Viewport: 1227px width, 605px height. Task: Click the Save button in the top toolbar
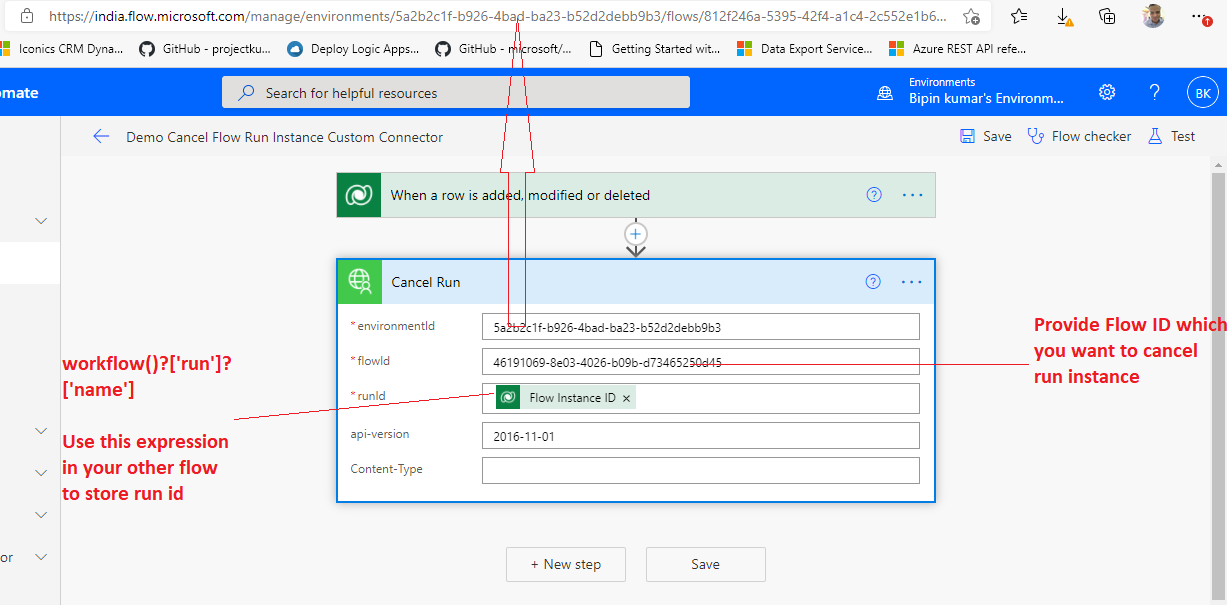986,137
